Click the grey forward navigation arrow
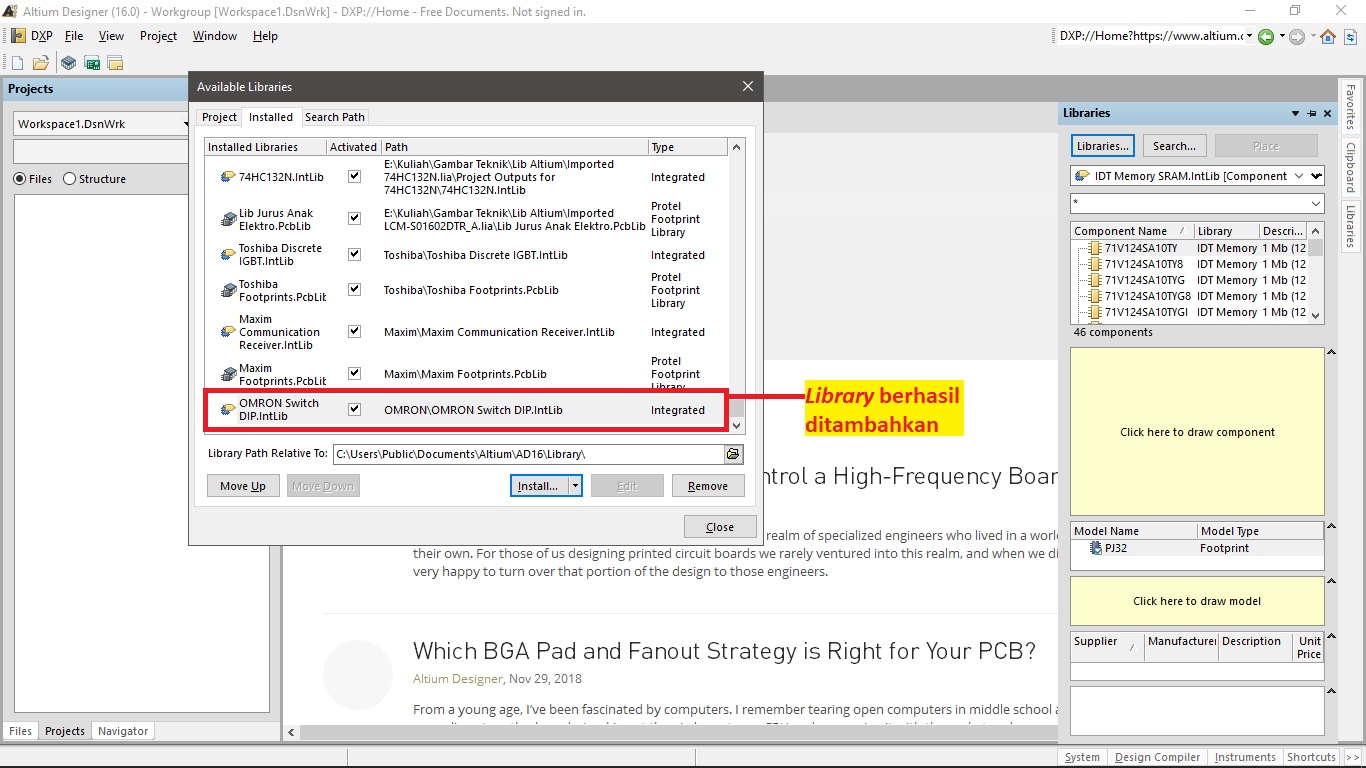This screenshot has height=768, width=1366. point(1297,36)
